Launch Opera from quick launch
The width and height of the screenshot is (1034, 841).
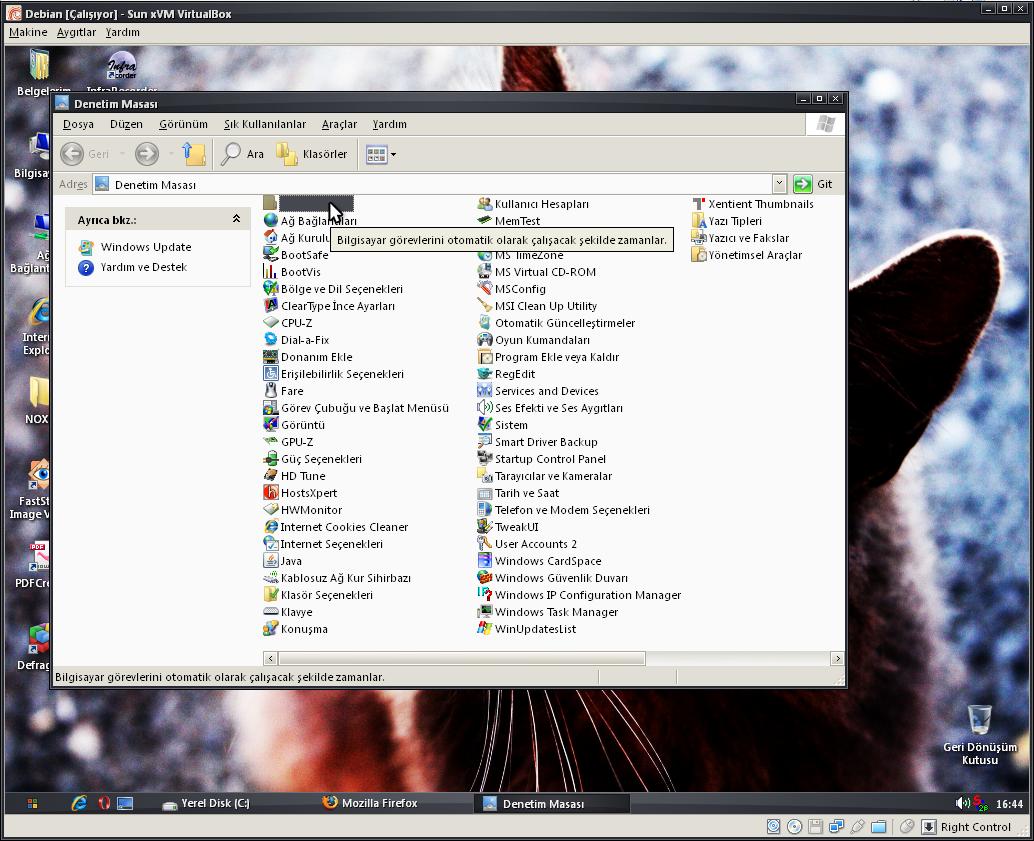point(104,803)
